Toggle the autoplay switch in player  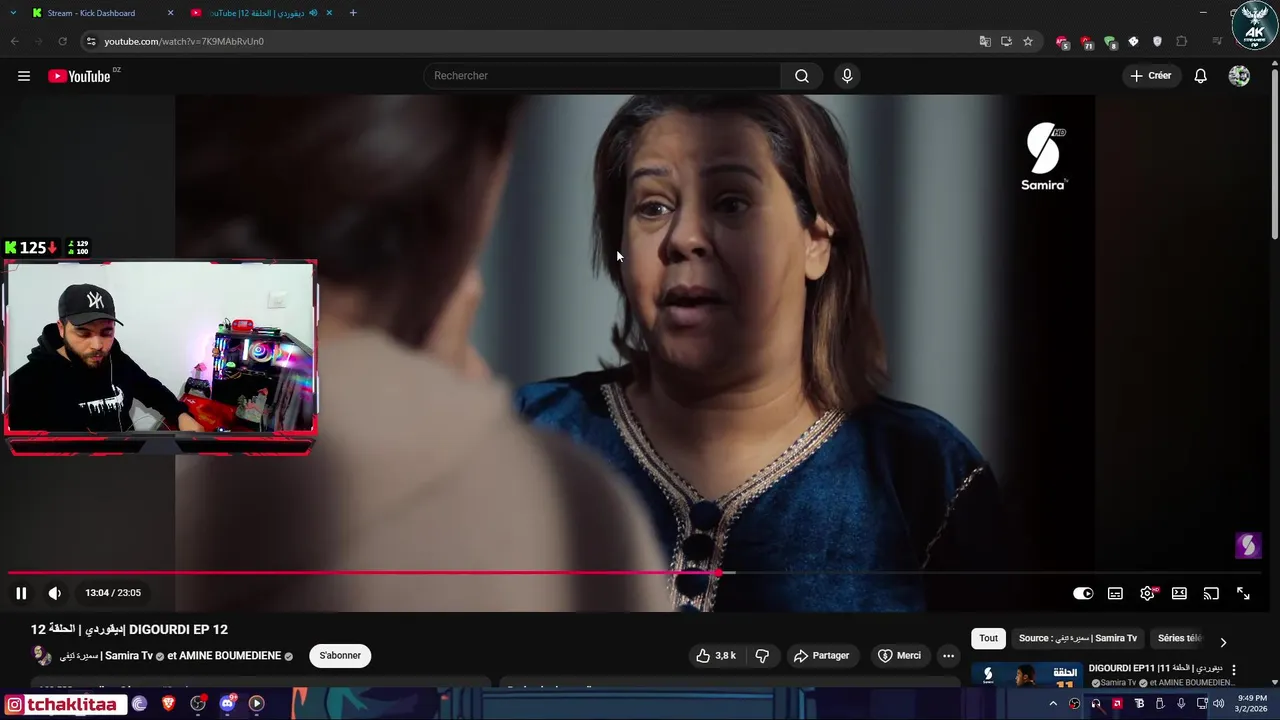point(1083,593)
